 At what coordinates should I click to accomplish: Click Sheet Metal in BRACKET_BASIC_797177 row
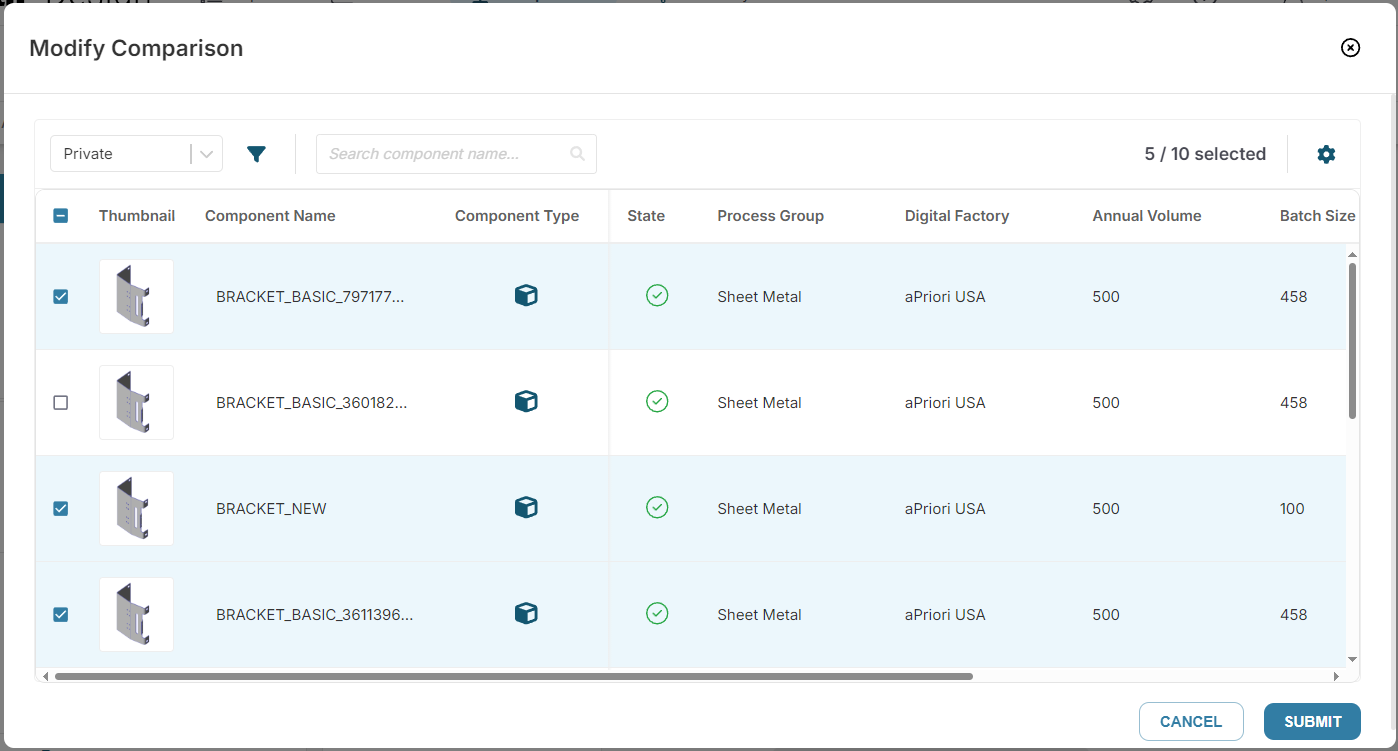(x=759, y=297)
